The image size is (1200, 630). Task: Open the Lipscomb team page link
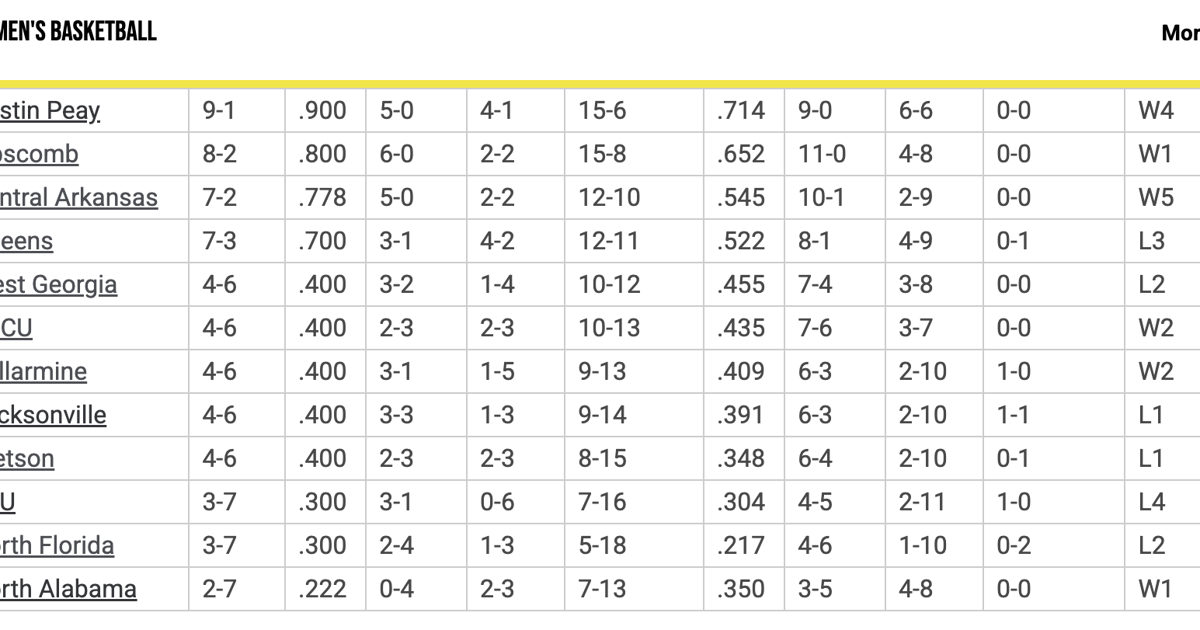(40, 154)
